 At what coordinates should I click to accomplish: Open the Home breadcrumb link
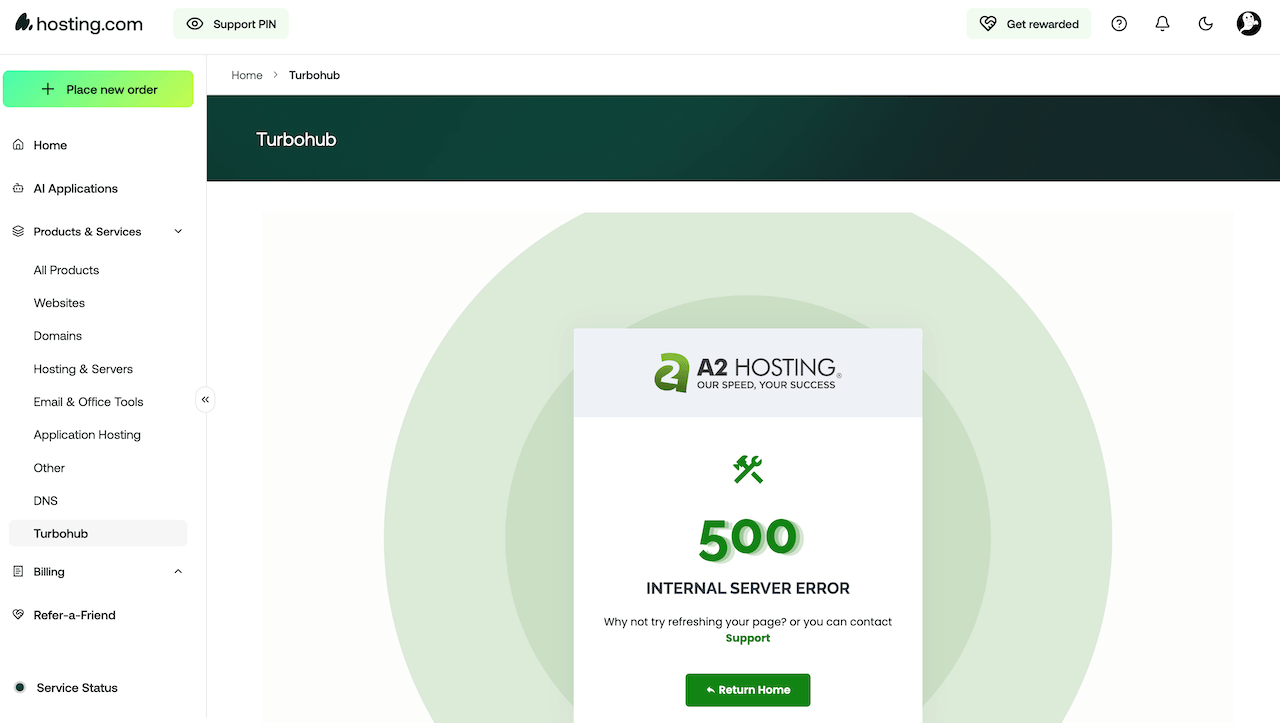coord(247,74)
